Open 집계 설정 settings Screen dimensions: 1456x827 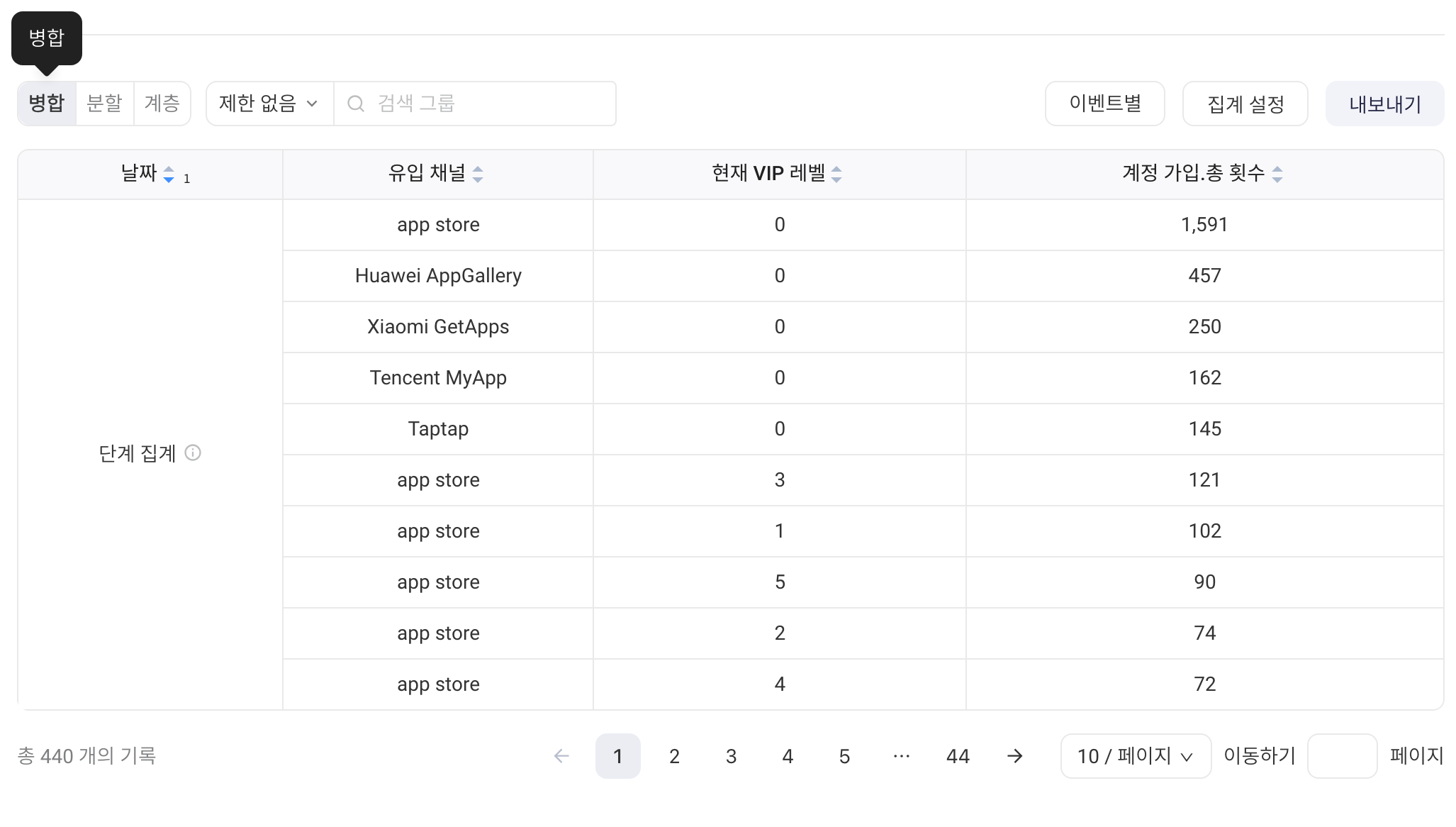coord(1245,104)
